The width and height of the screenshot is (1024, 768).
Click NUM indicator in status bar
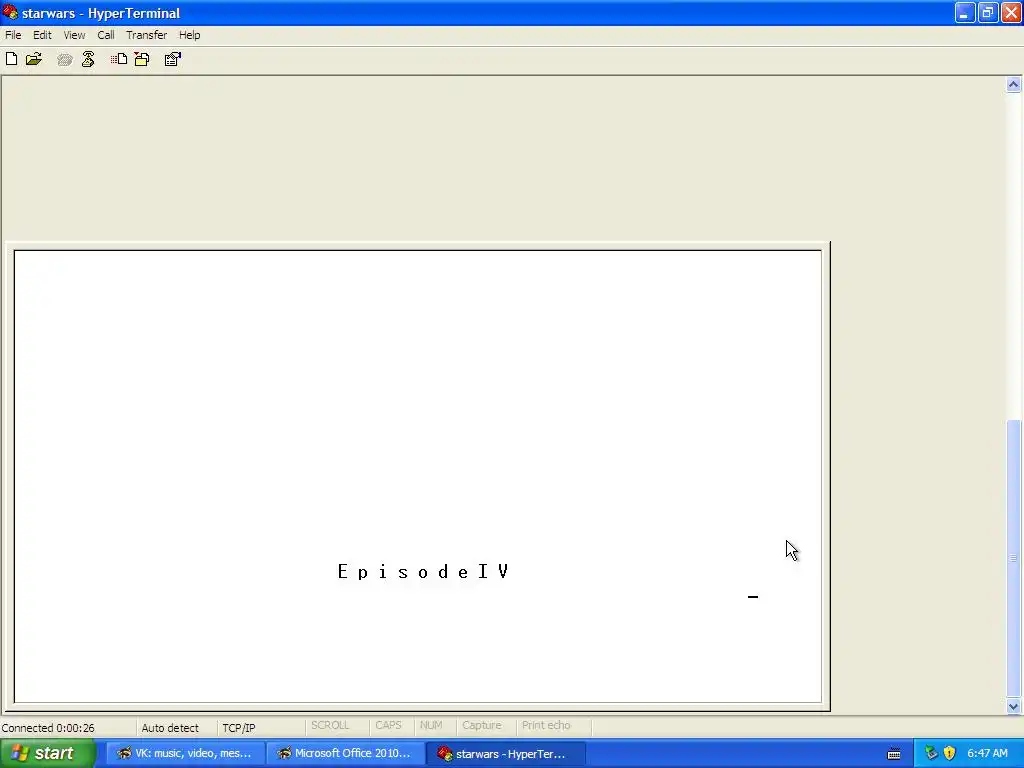pyautogui.click(x=431, y=726)
